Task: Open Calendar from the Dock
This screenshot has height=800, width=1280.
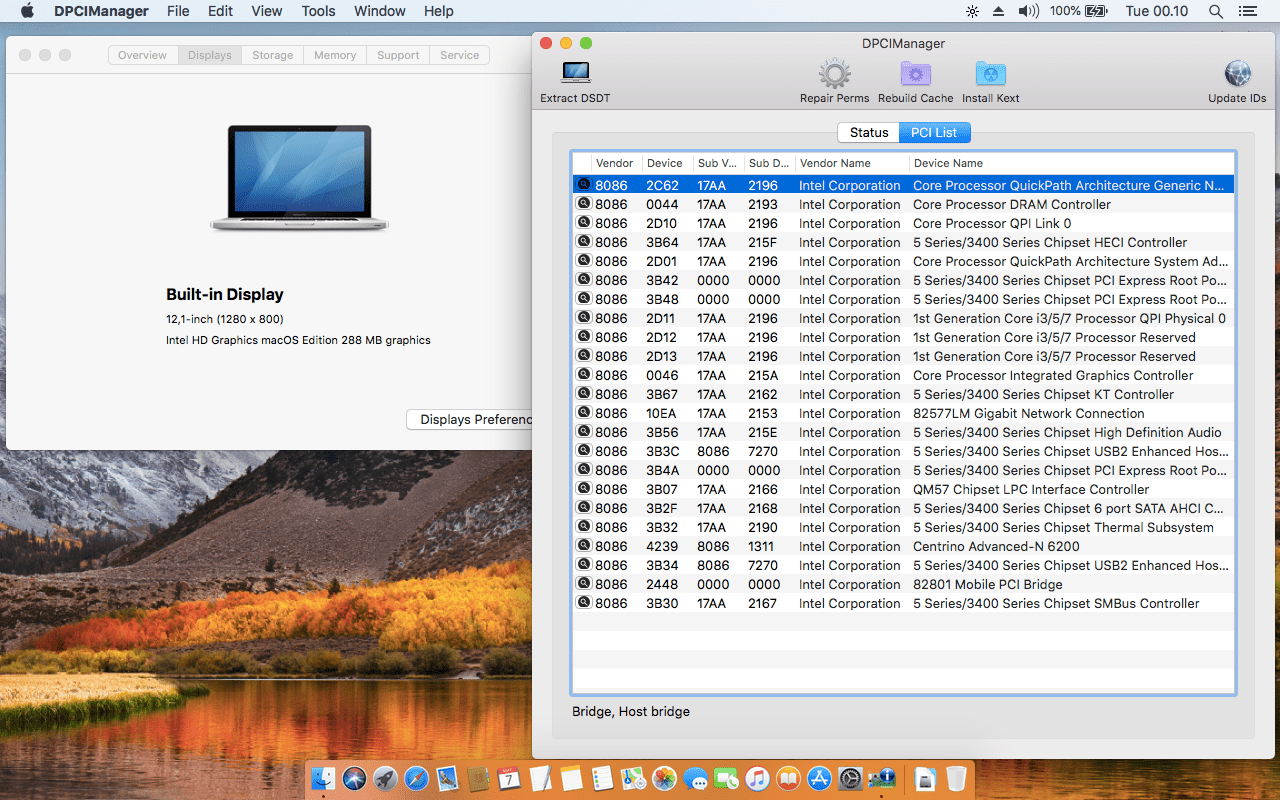Action: click(509, 779)
